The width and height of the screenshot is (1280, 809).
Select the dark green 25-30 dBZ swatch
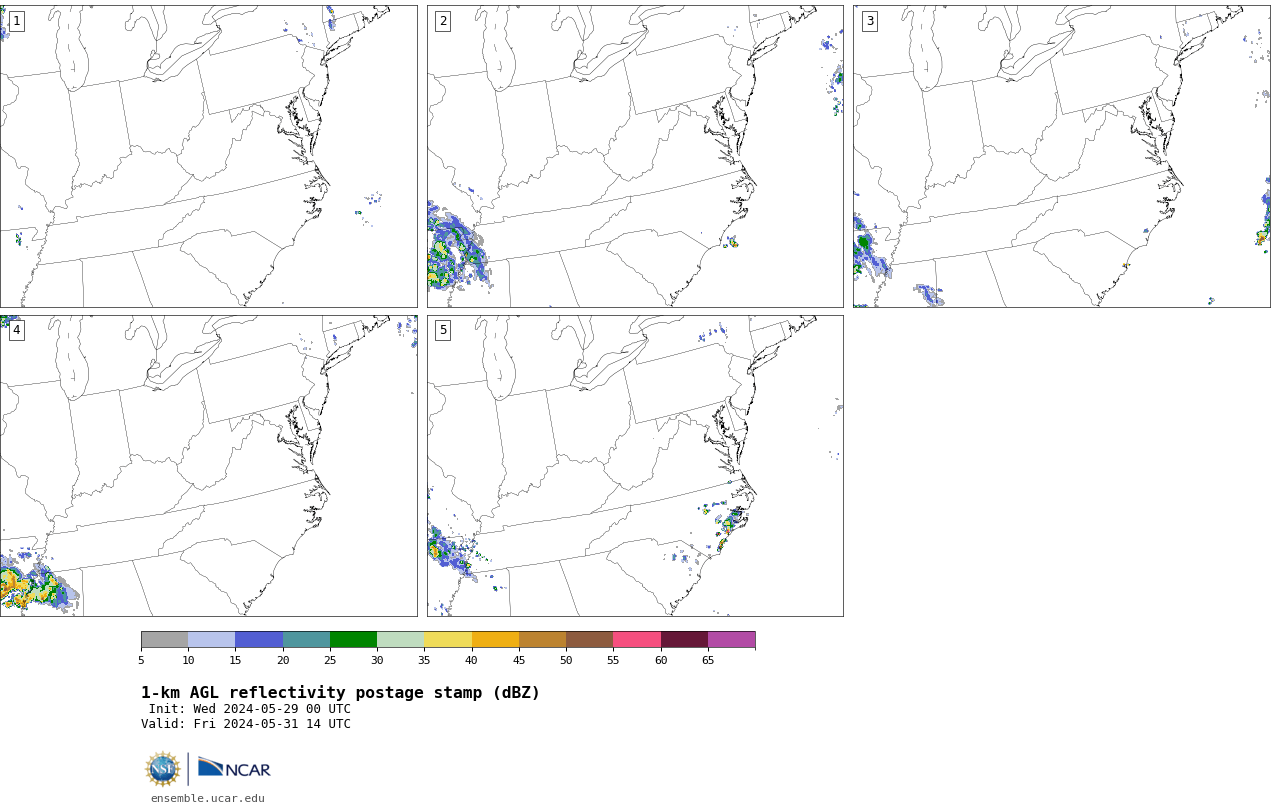coord(354,640)
